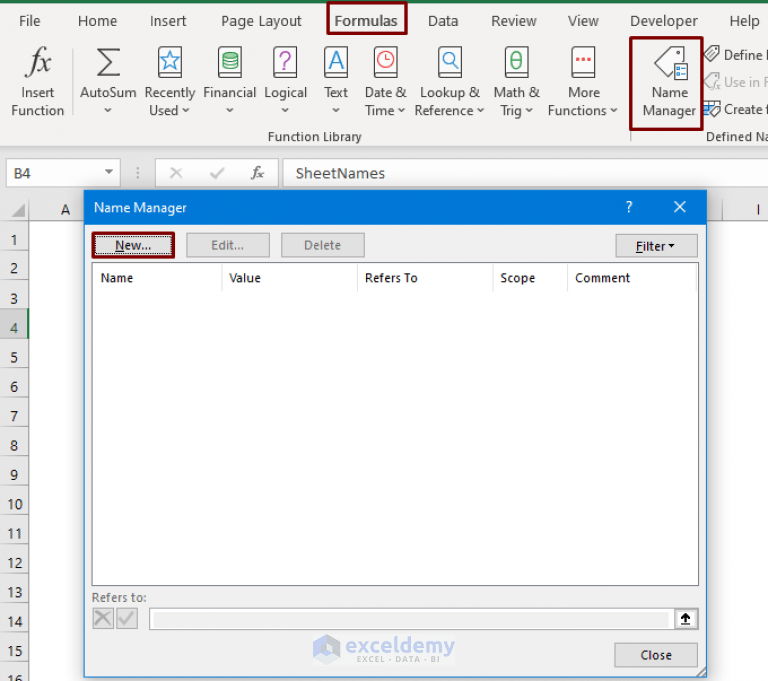768x681 pixels.
Task: Click the Name Manager title bar X
Action: (x=679, y=207)
